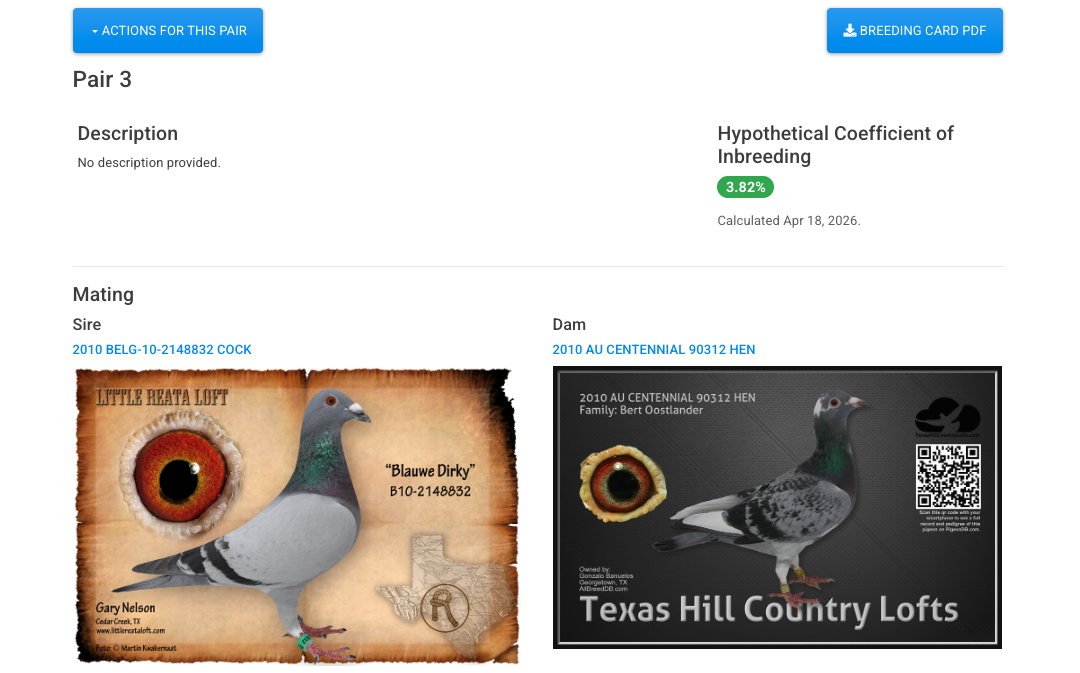Viewport: 1080px width, 673px height.
Task: Click the download icon on the PDF button
Action: click(x=850, y=31)
